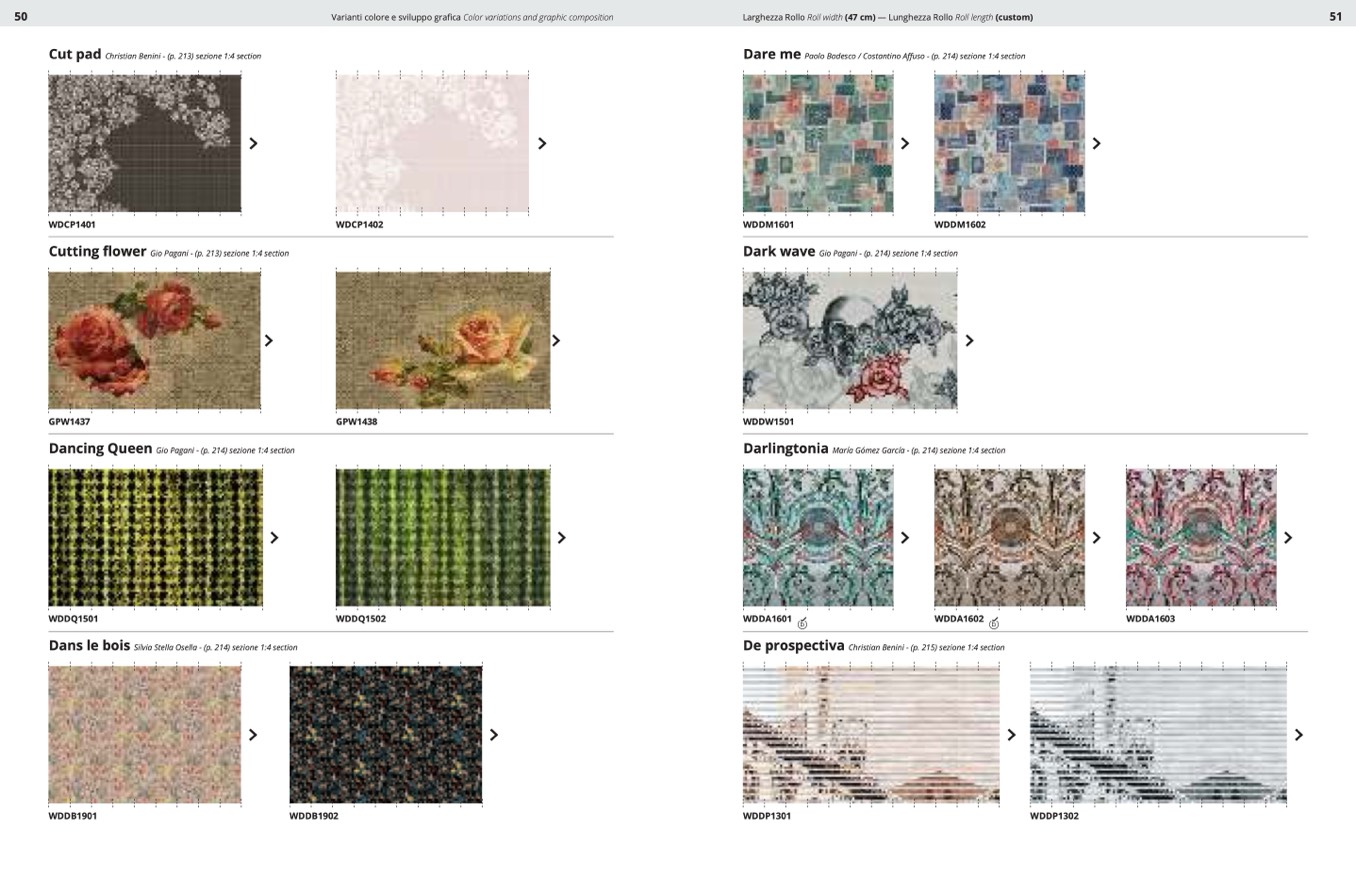Screen dimensions: 1356x878
Task: Click the WDDQ1501 code under Dancing Queen
Action: (x=73, y=619)
